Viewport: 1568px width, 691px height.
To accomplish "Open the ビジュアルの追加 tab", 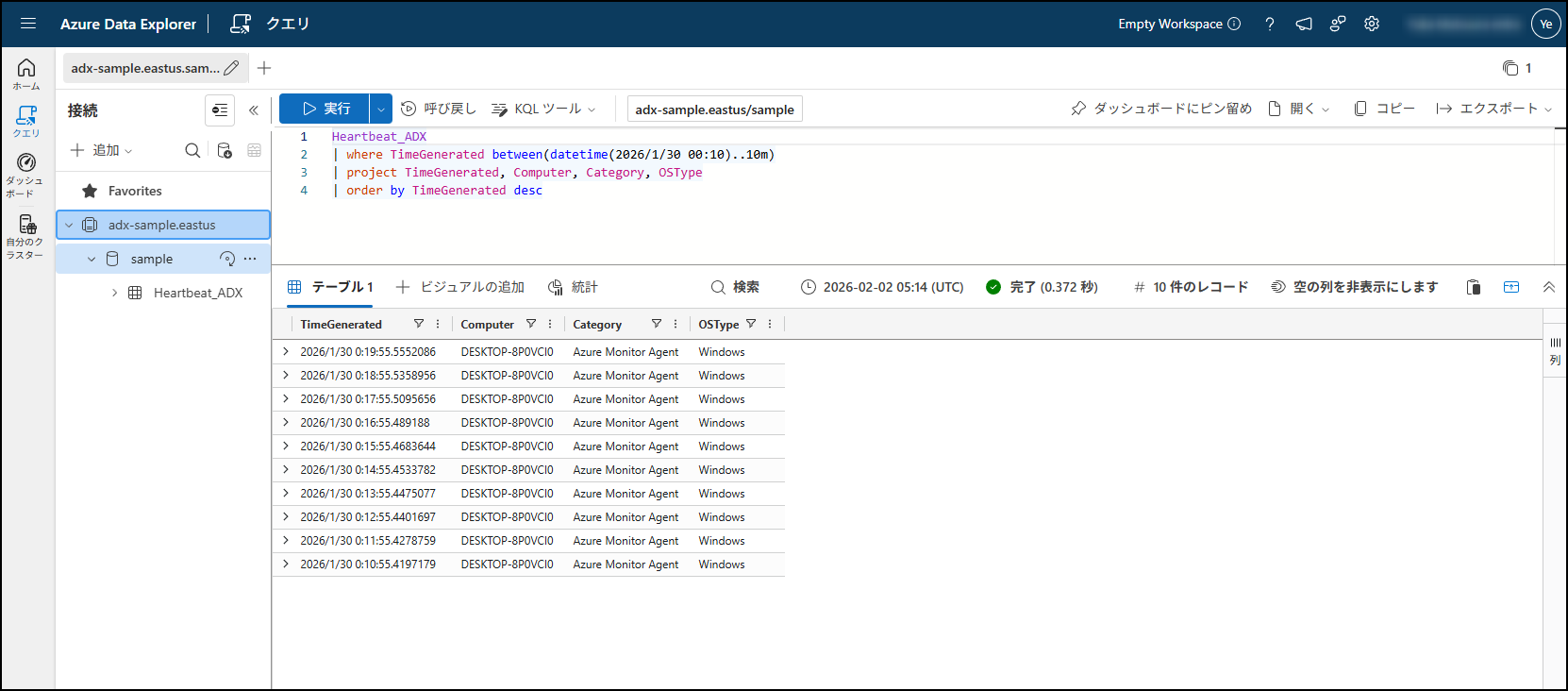I will (460, 287).
